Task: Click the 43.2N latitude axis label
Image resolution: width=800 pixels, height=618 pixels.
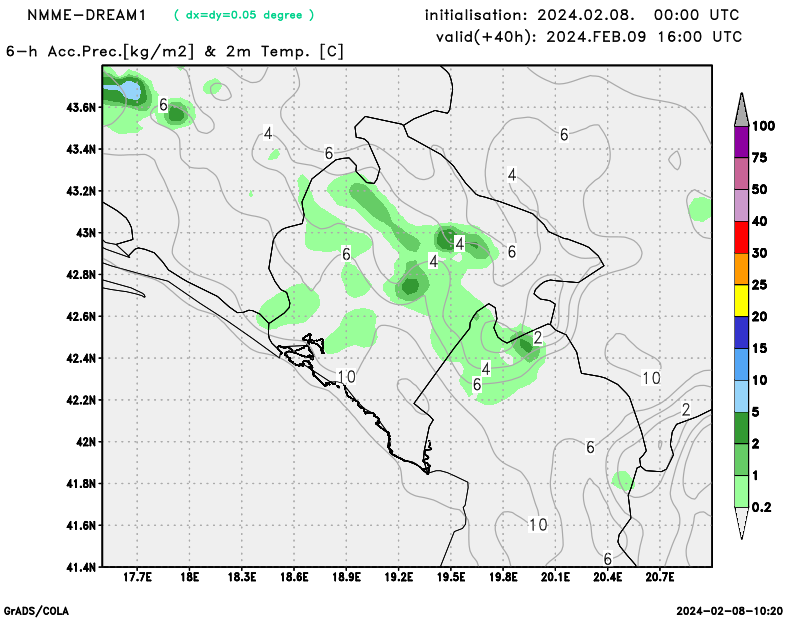Action: (81, 191)
